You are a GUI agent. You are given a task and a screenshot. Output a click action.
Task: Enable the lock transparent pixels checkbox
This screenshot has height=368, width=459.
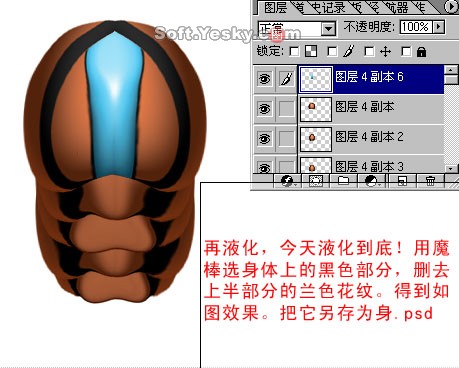click(x=294, y=52)
